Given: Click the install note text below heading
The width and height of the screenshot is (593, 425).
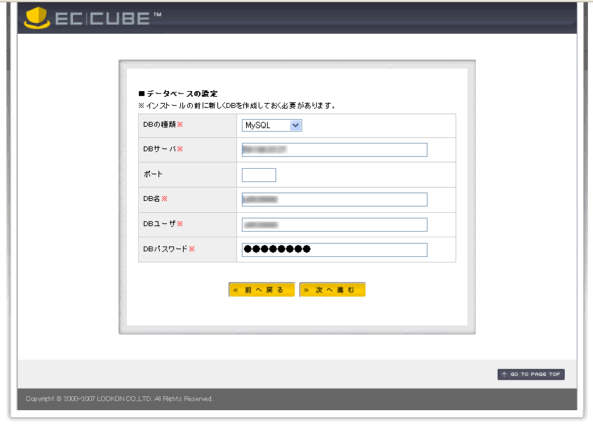Looking at the screenshot, I should click(237, 105).
